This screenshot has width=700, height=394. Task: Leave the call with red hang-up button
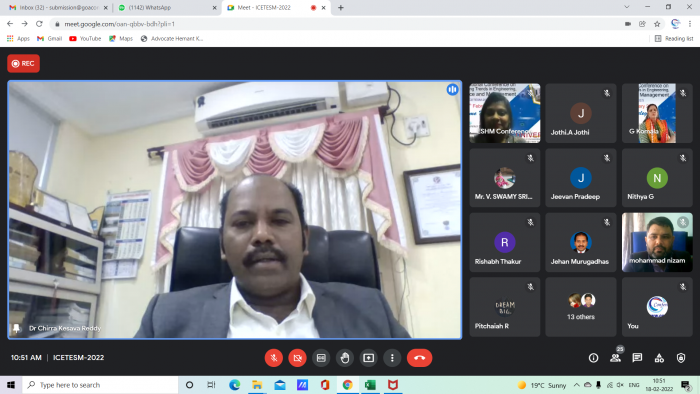pyautogui.click(x=419, y=358)
